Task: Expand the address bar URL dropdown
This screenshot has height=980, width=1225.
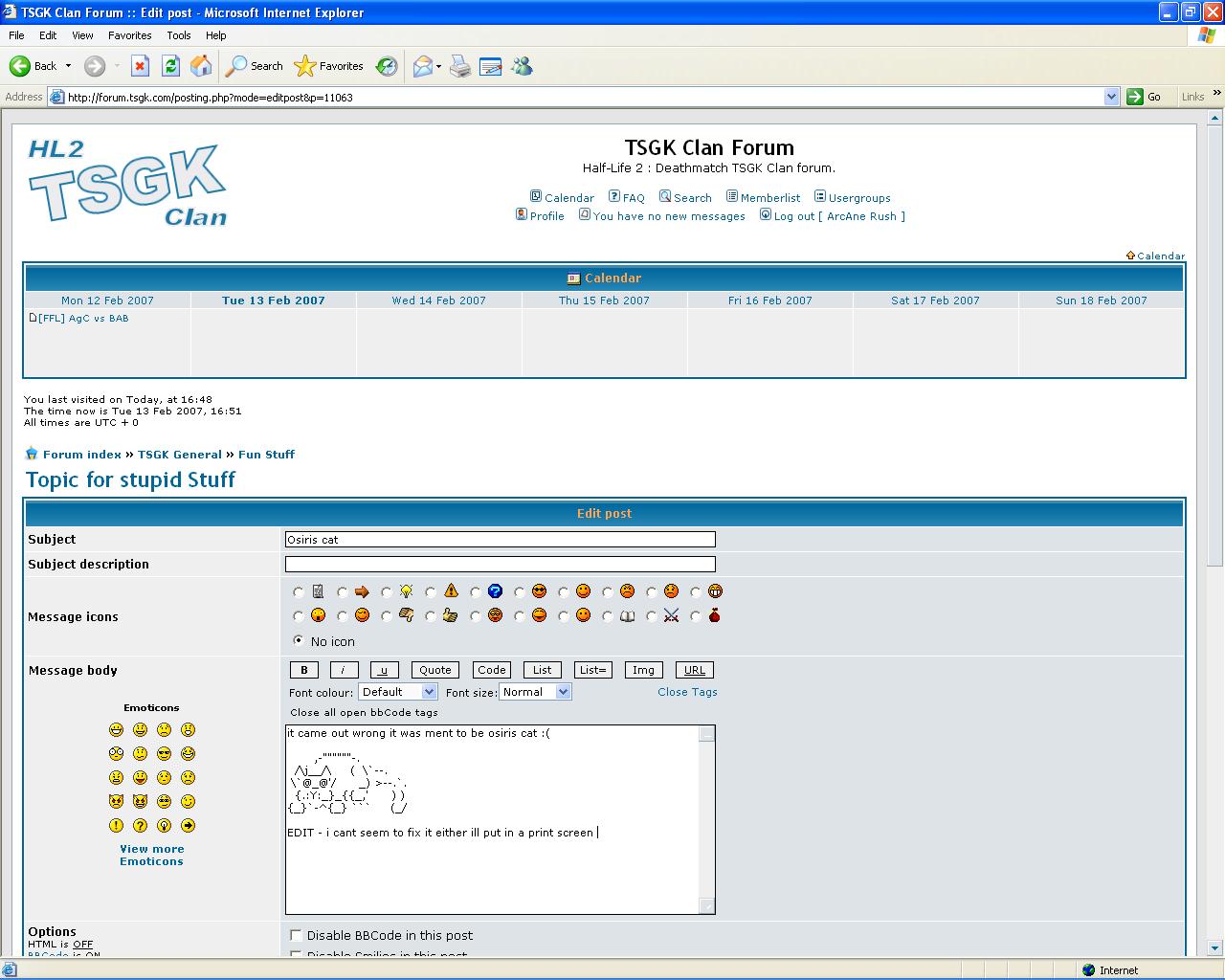Action: point(1111,97)
